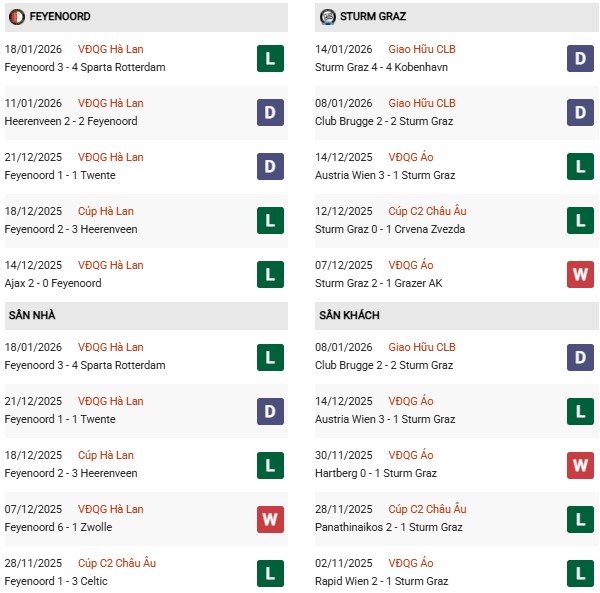Click the L badge for Ajax 2-0 Feyenoord

pyautogui.click(x=269, y=274)
